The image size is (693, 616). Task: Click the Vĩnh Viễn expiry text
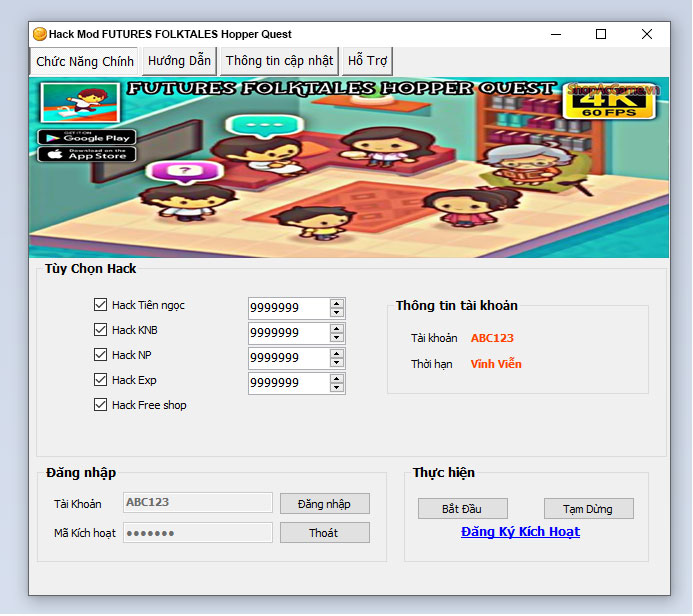pyautogui.click(x=496, y=364)
